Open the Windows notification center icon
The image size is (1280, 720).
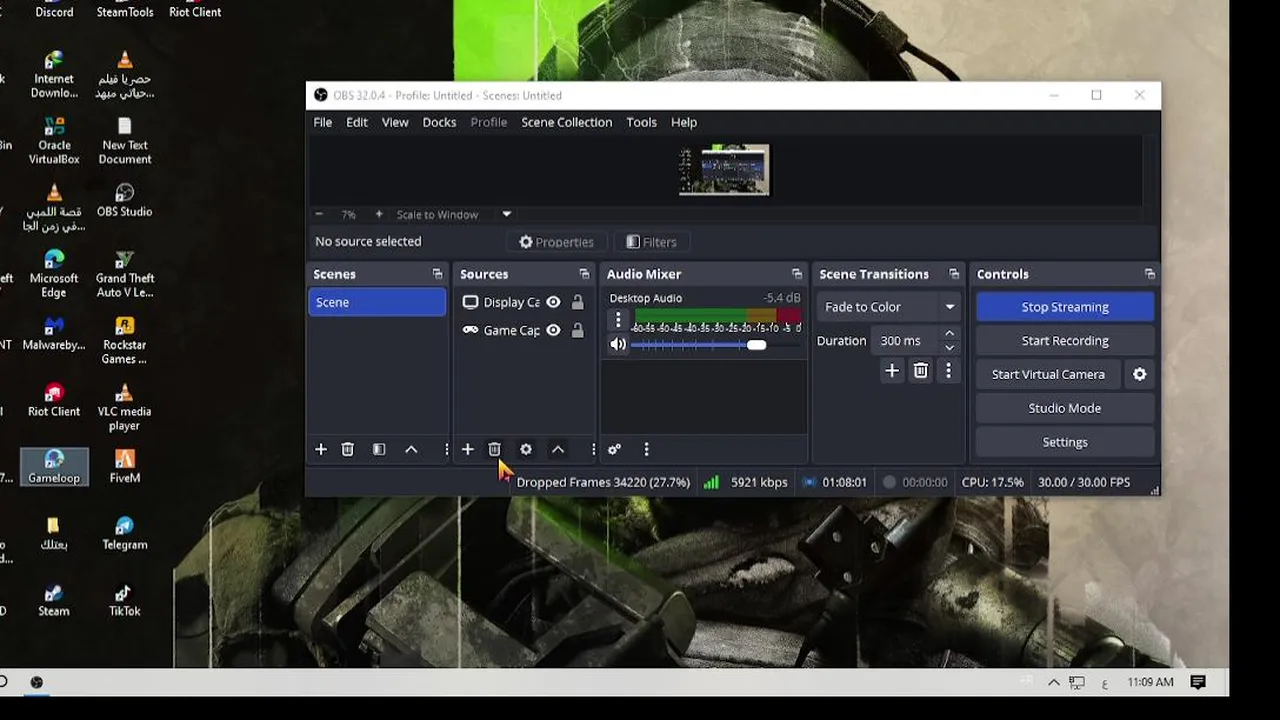click(x=1198, y=682)
